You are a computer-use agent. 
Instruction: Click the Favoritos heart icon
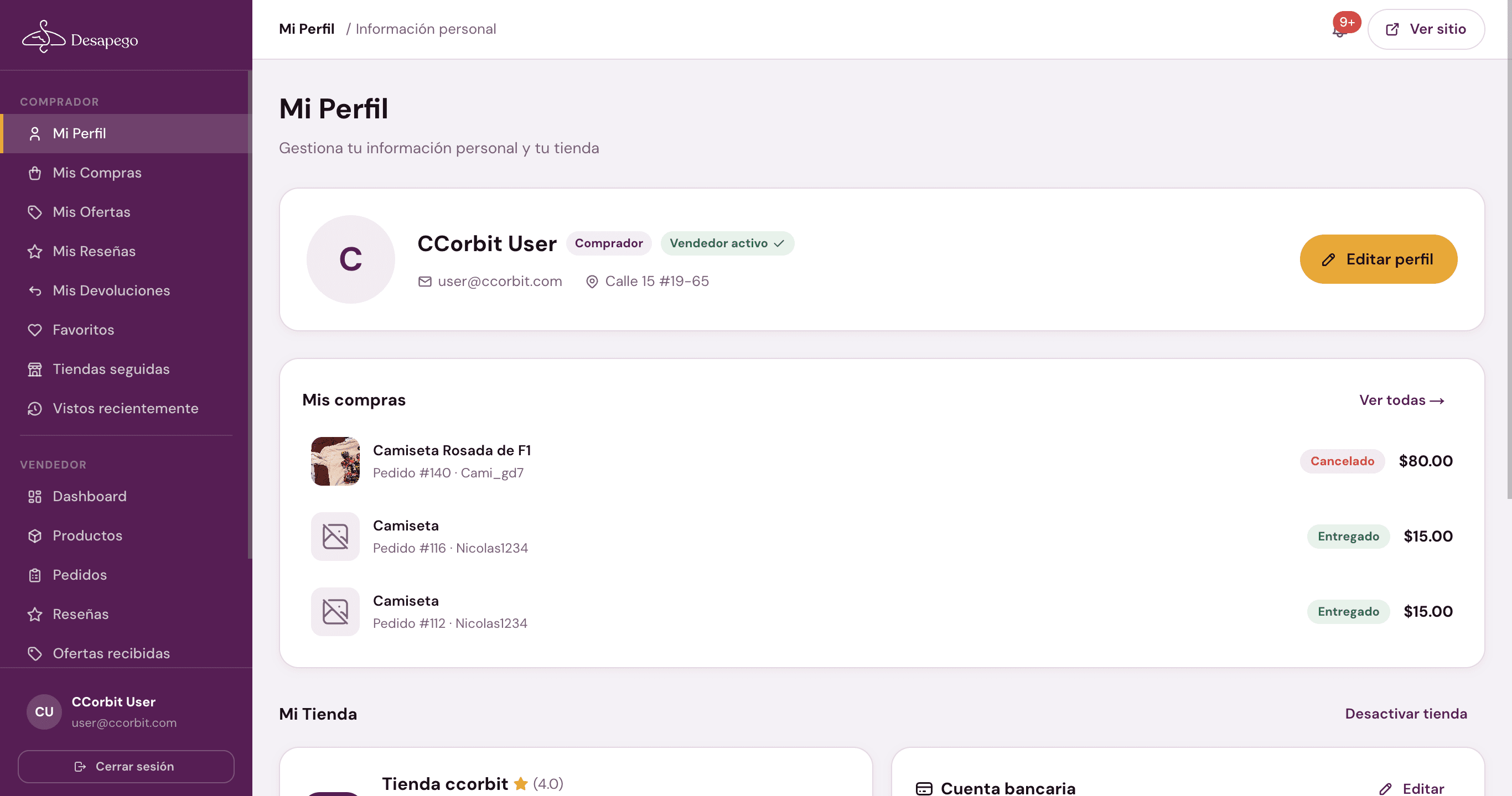point(35,330)
